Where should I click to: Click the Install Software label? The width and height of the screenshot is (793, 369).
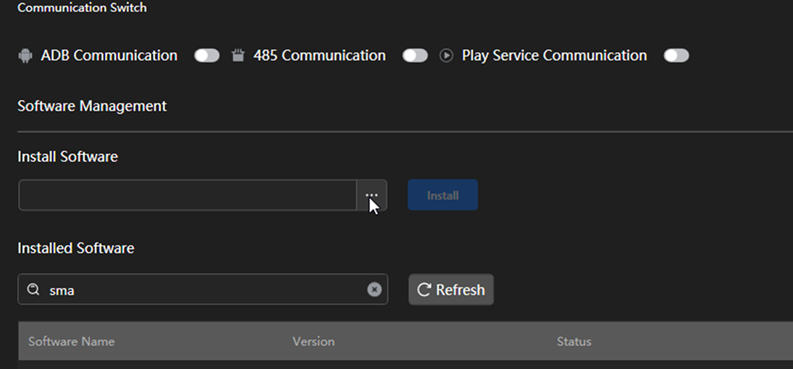point(68,157)
